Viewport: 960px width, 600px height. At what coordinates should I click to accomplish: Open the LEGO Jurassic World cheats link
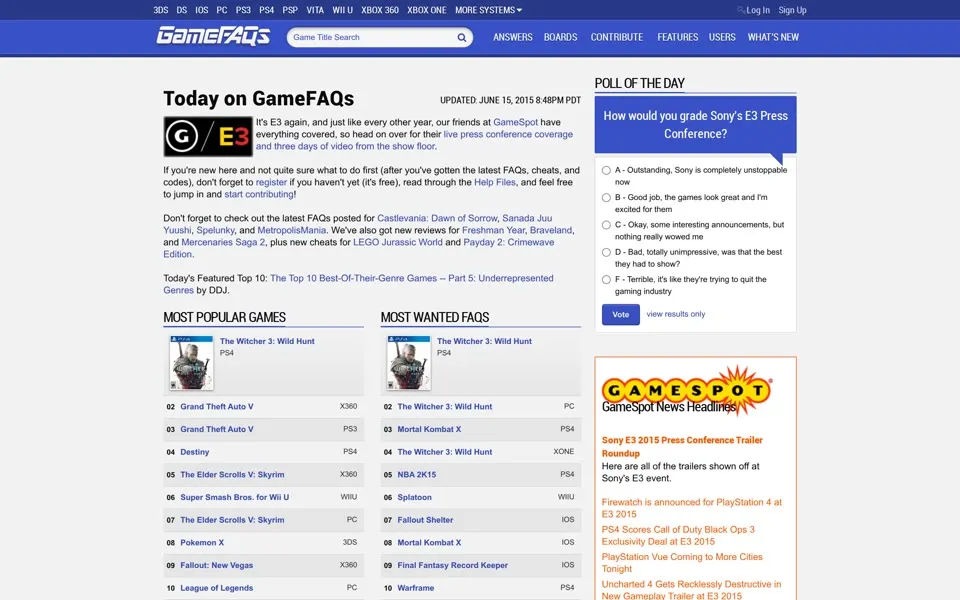(x=397, y=242)
